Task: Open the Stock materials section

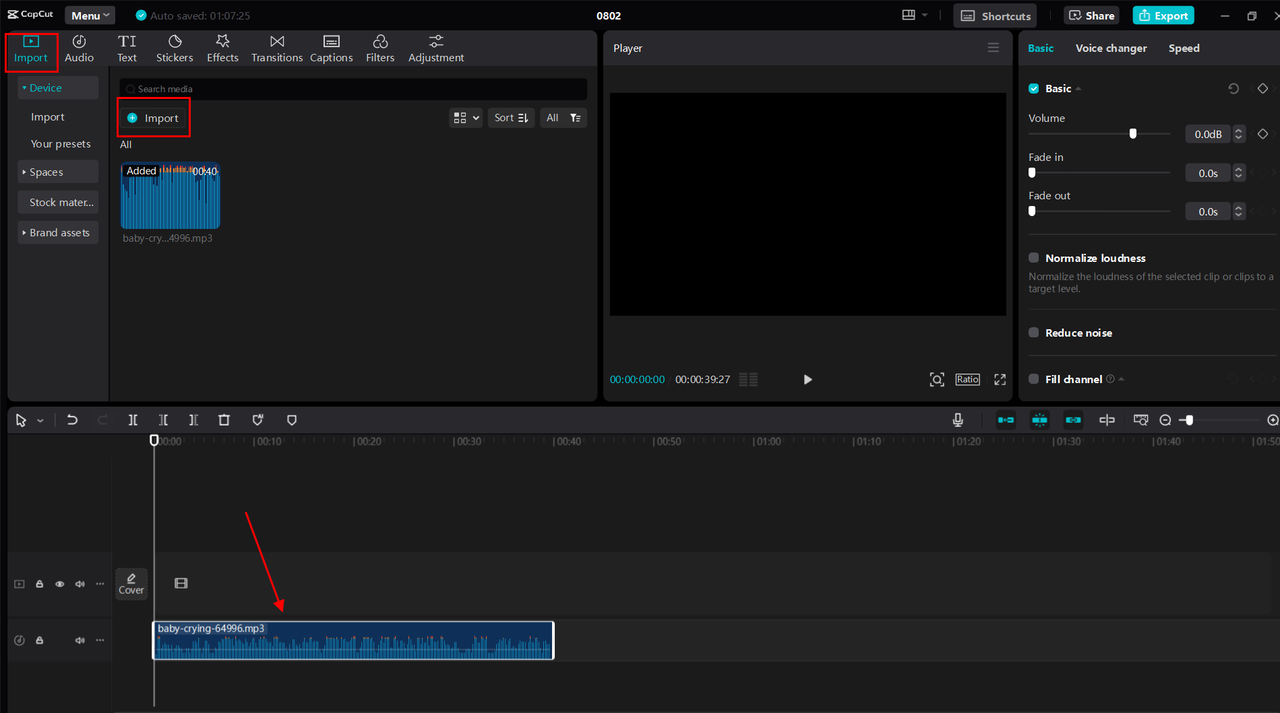Action: (58, 202)
